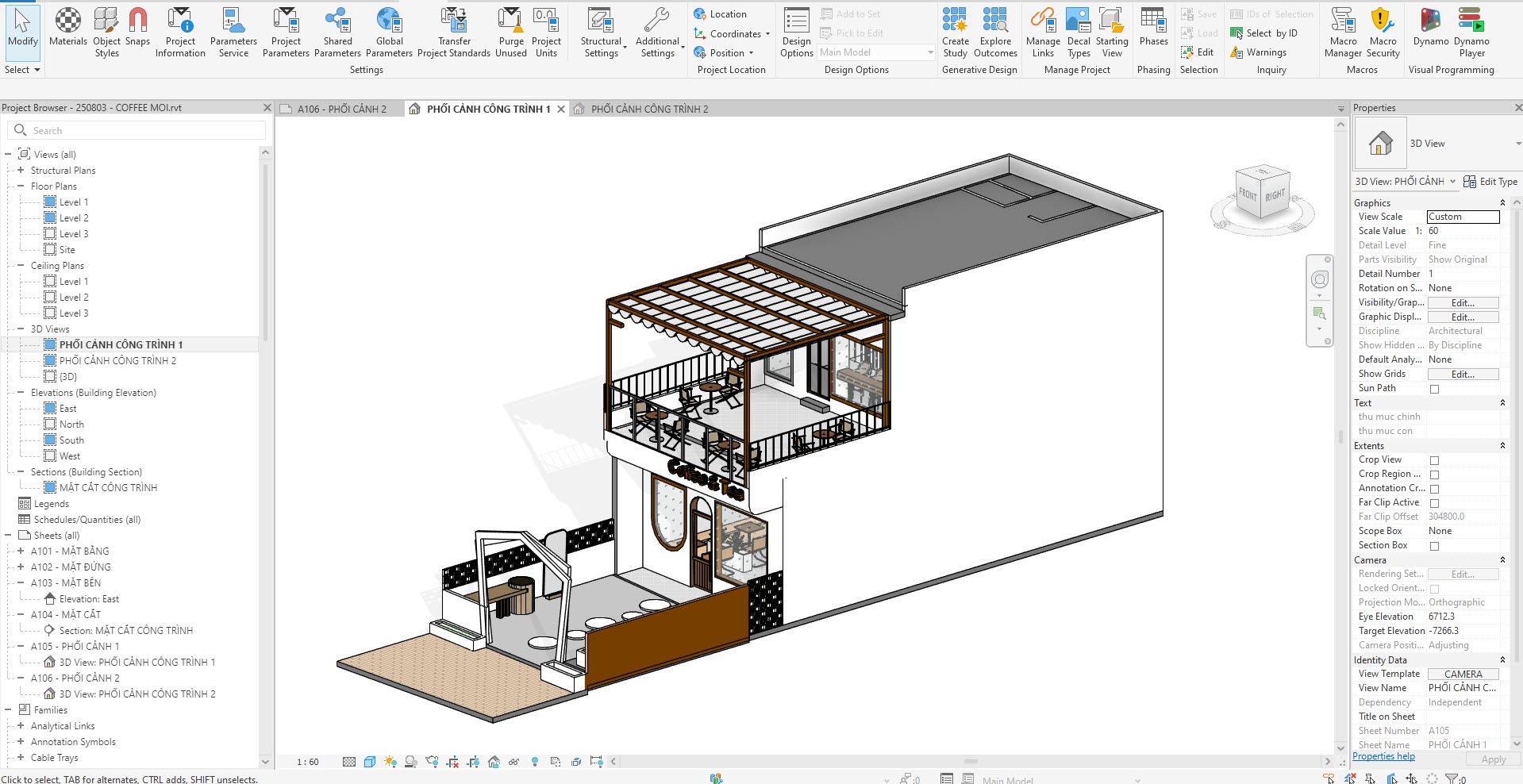Toggle Crop Region Visible checkbox

1434,475
